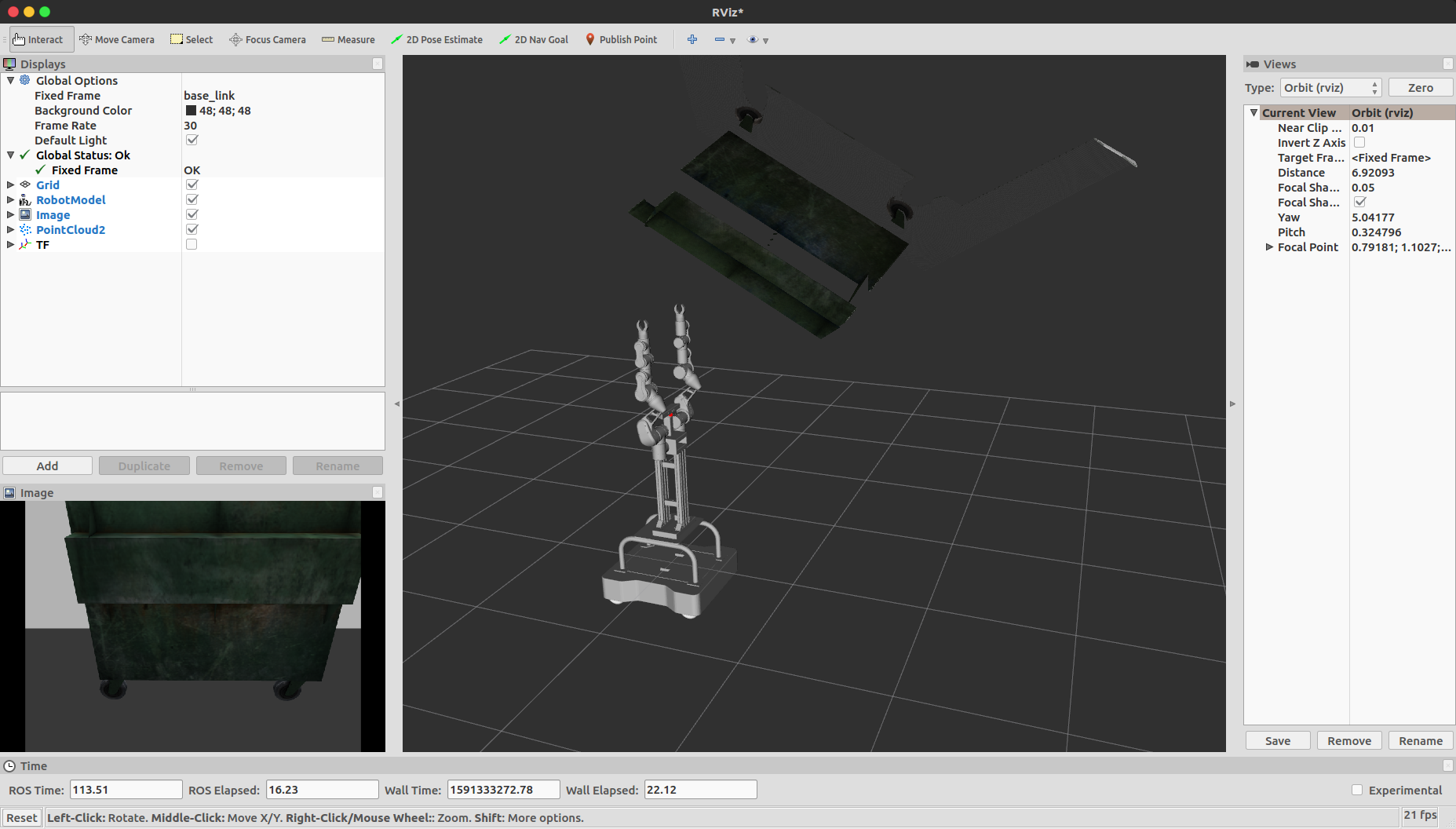Screen dimensions: 1456x829
Task: Click the Time panel clock icon
Action: [9, 765]
